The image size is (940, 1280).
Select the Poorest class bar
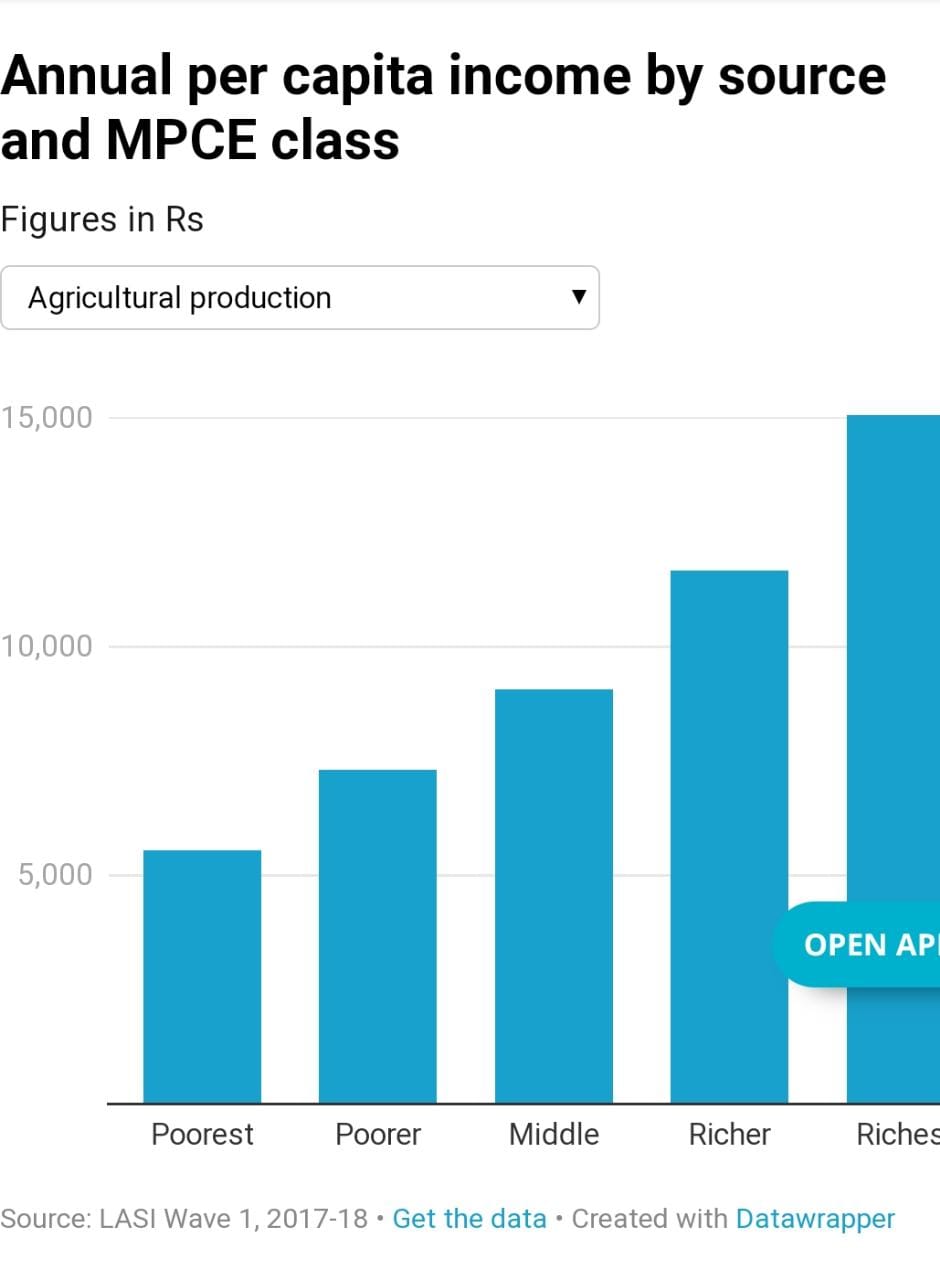tap(202, 976)
